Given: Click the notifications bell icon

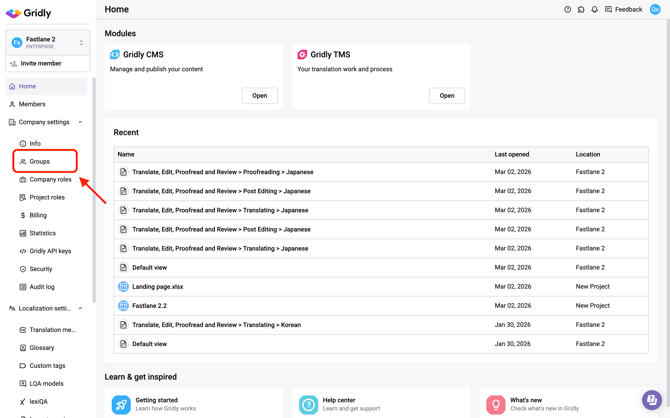Looking at the screenshot, I should tap(594, 10).
